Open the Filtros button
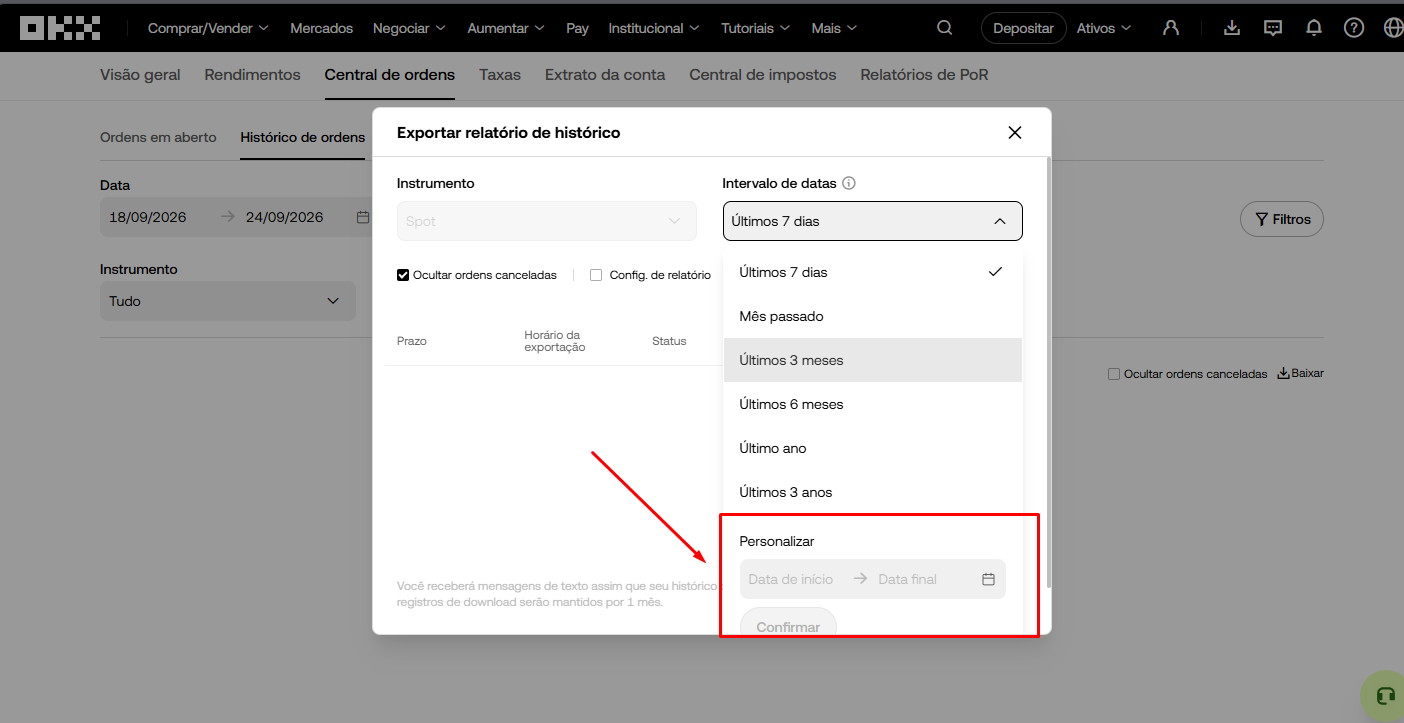Screen dimensions: 1404x723 click(x=1282, y=219)
